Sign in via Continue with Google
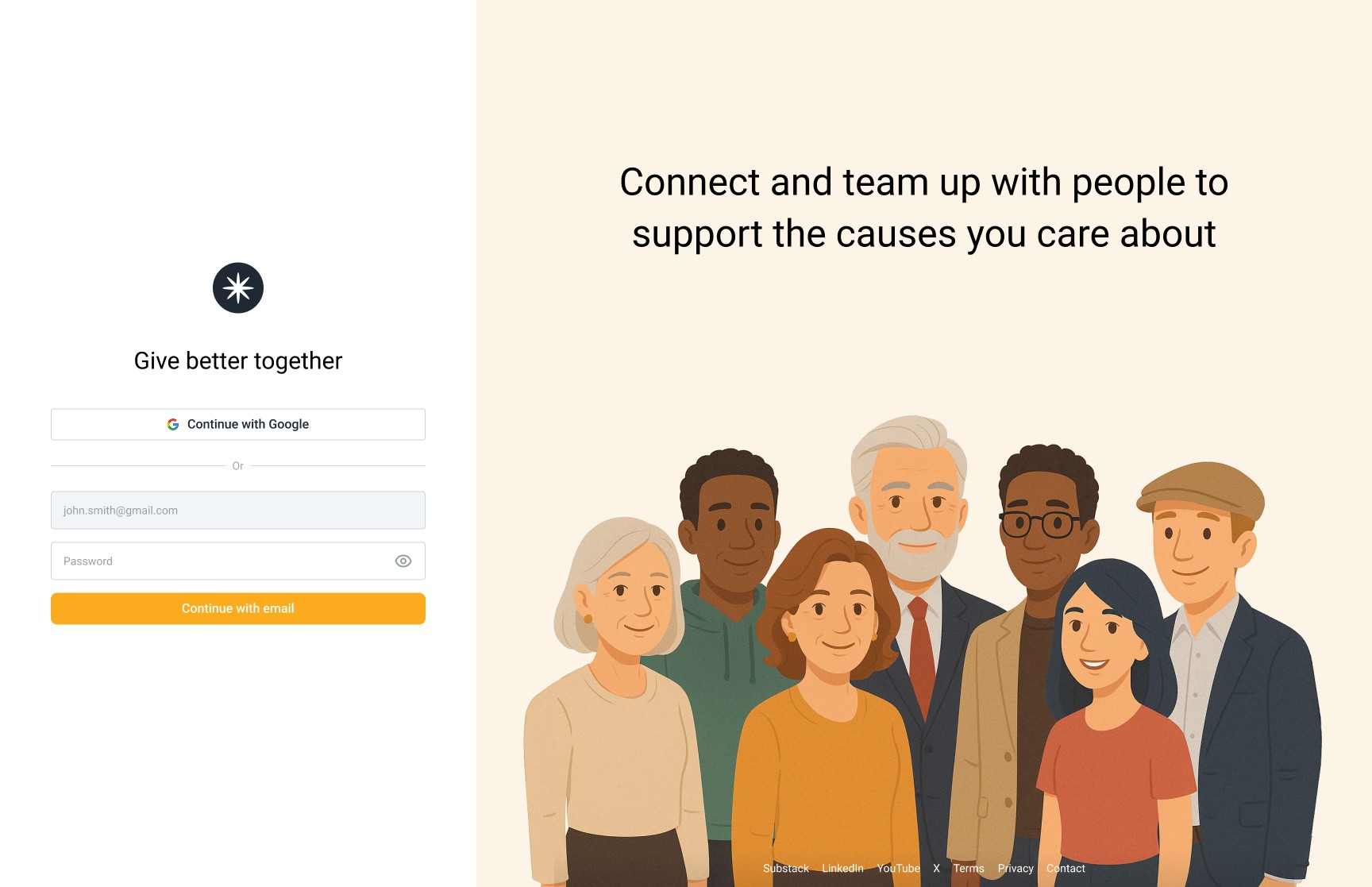Image resolution: width=1372 pixels, height=887 pixels. [238, 425]
